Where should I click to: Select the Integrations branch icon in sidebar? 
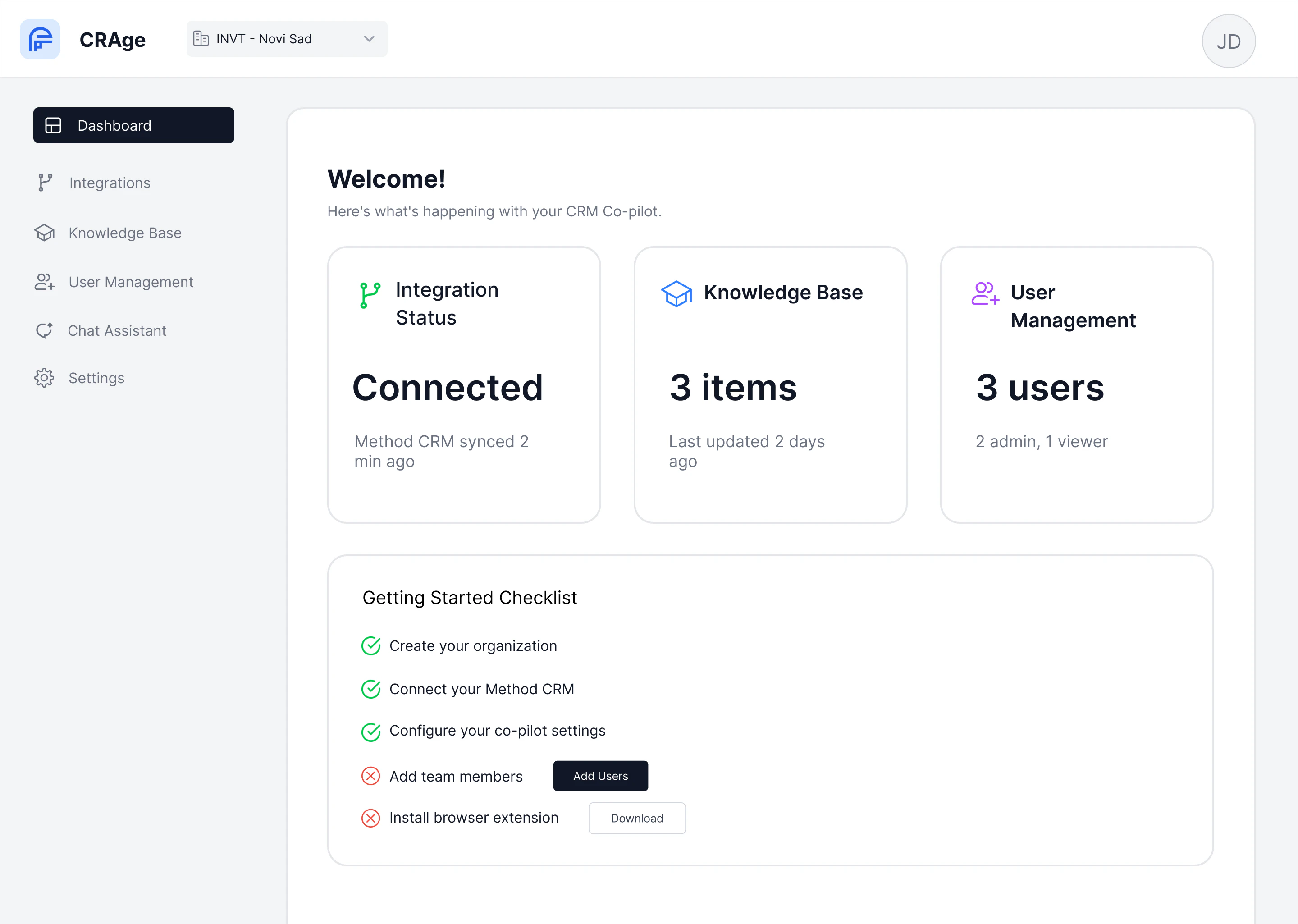point(46,183)
